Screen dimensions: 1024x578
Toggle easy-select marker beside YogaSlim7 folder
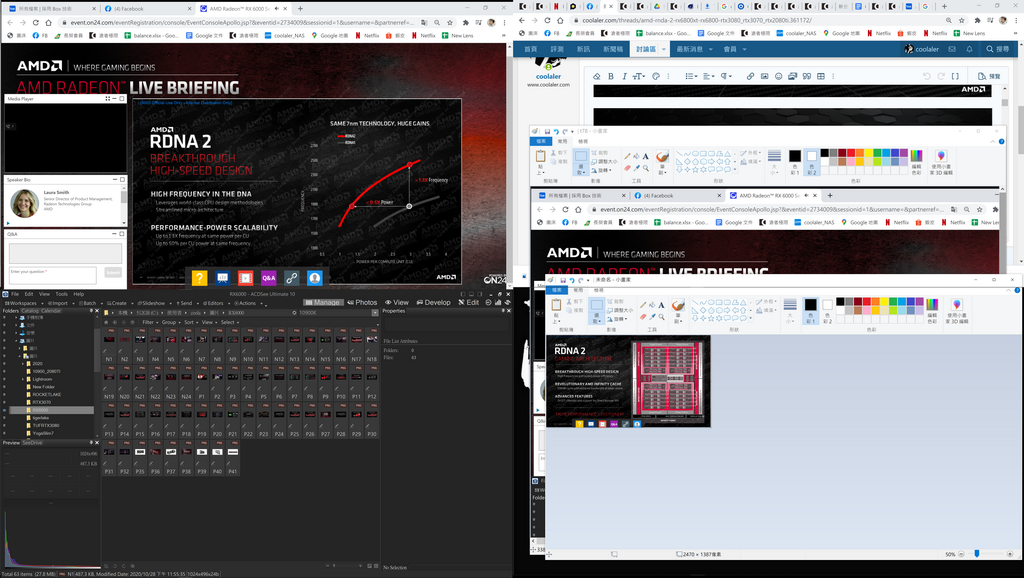pyautogui.click(x=5, y=433)
